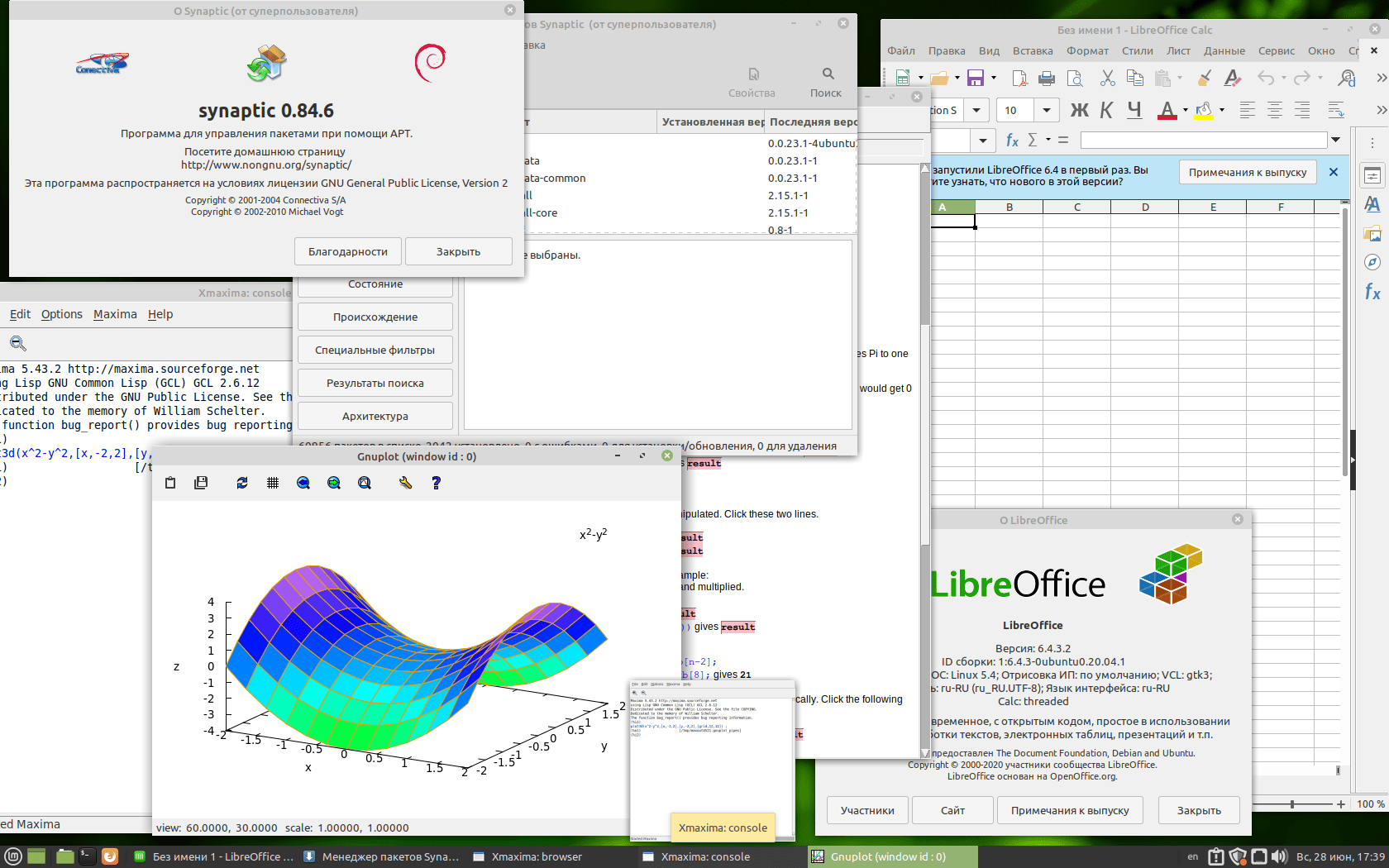
Task: Open the Calc sidebar Styles icon
Action: pos(1372,204)
